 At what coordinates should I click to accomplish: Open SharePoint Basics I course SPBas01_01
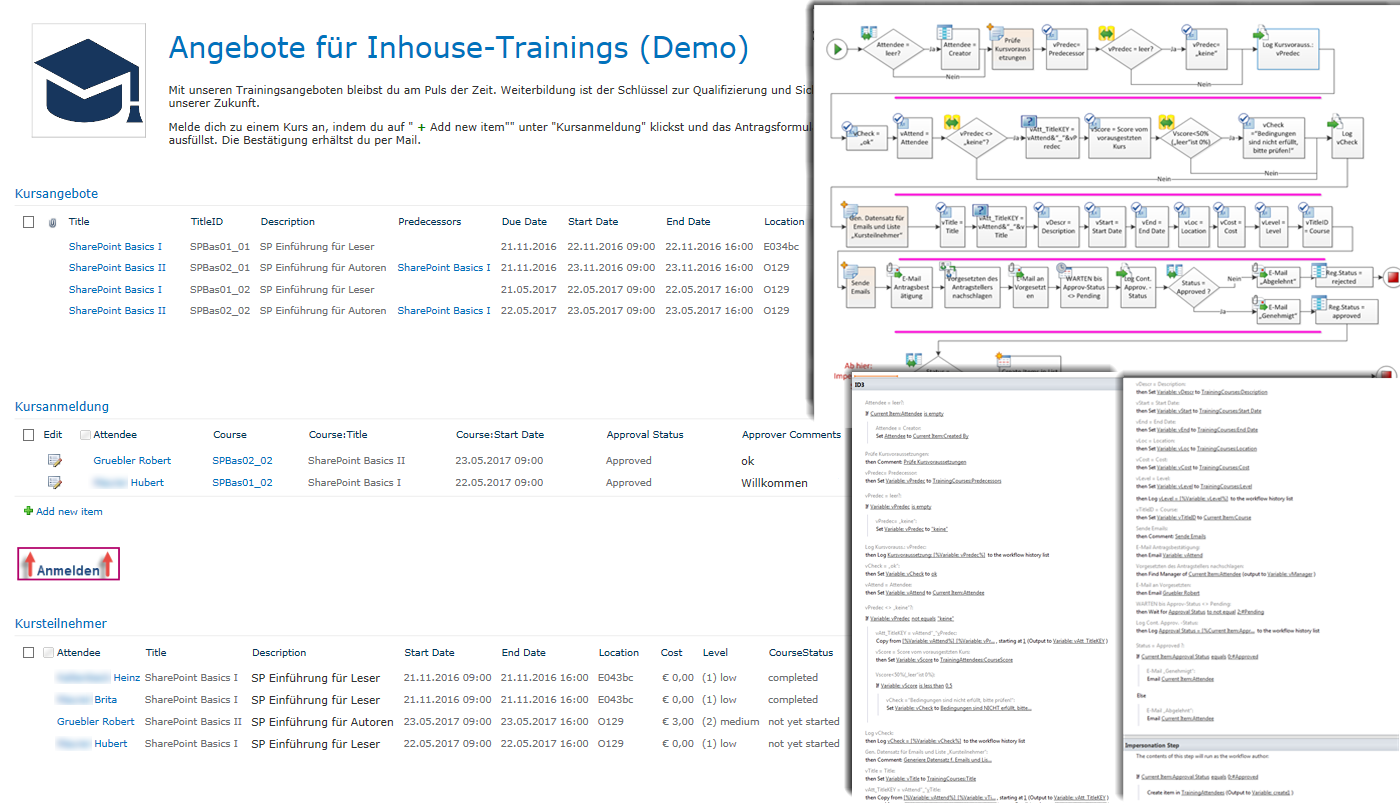[x=115, y=246]
